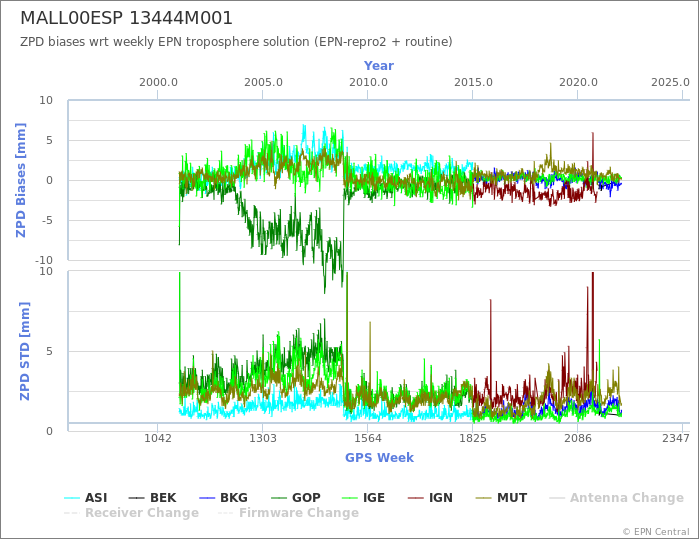Click the 2086 GPS week tick label
This screenshot has width=700, height=540.
pos(578,438)
